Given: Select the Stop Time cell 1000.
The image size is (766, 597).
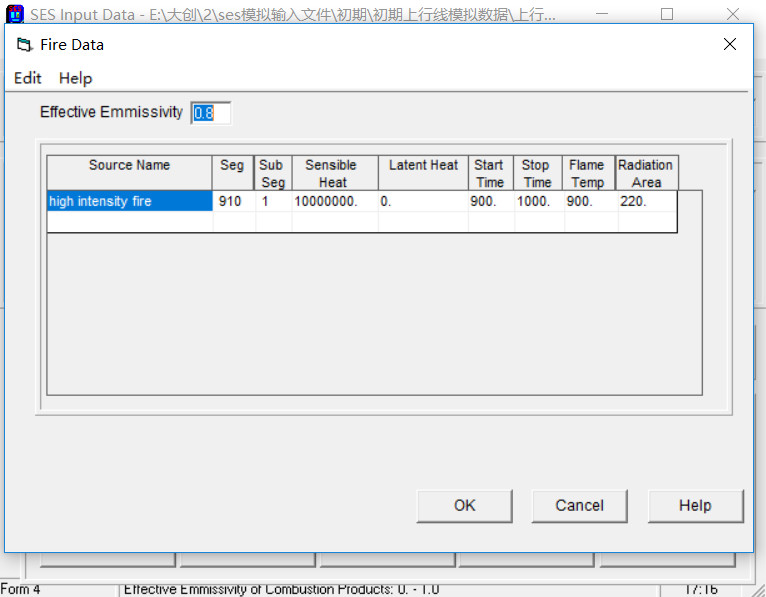Looking at the screenshot, I should [x=539, y=201].
